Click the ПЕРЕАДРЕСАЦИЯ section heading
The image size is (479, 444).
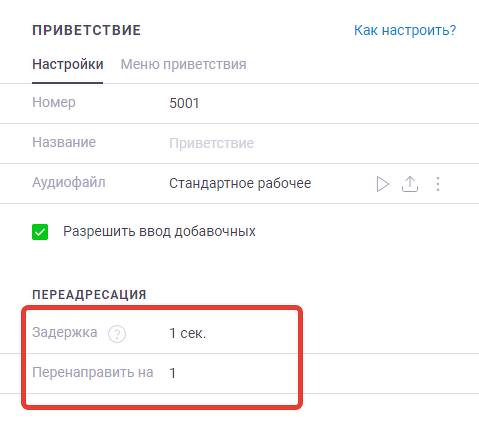(89, 295)
